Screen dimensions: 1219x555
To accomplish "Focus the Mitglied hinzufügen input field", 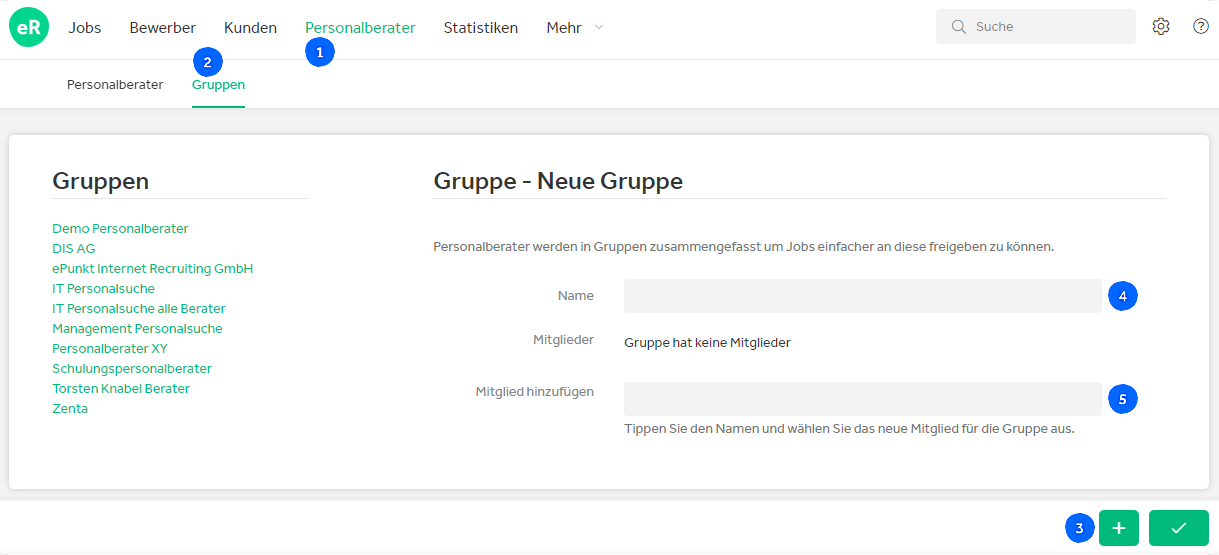I will (x=863, y=399).
